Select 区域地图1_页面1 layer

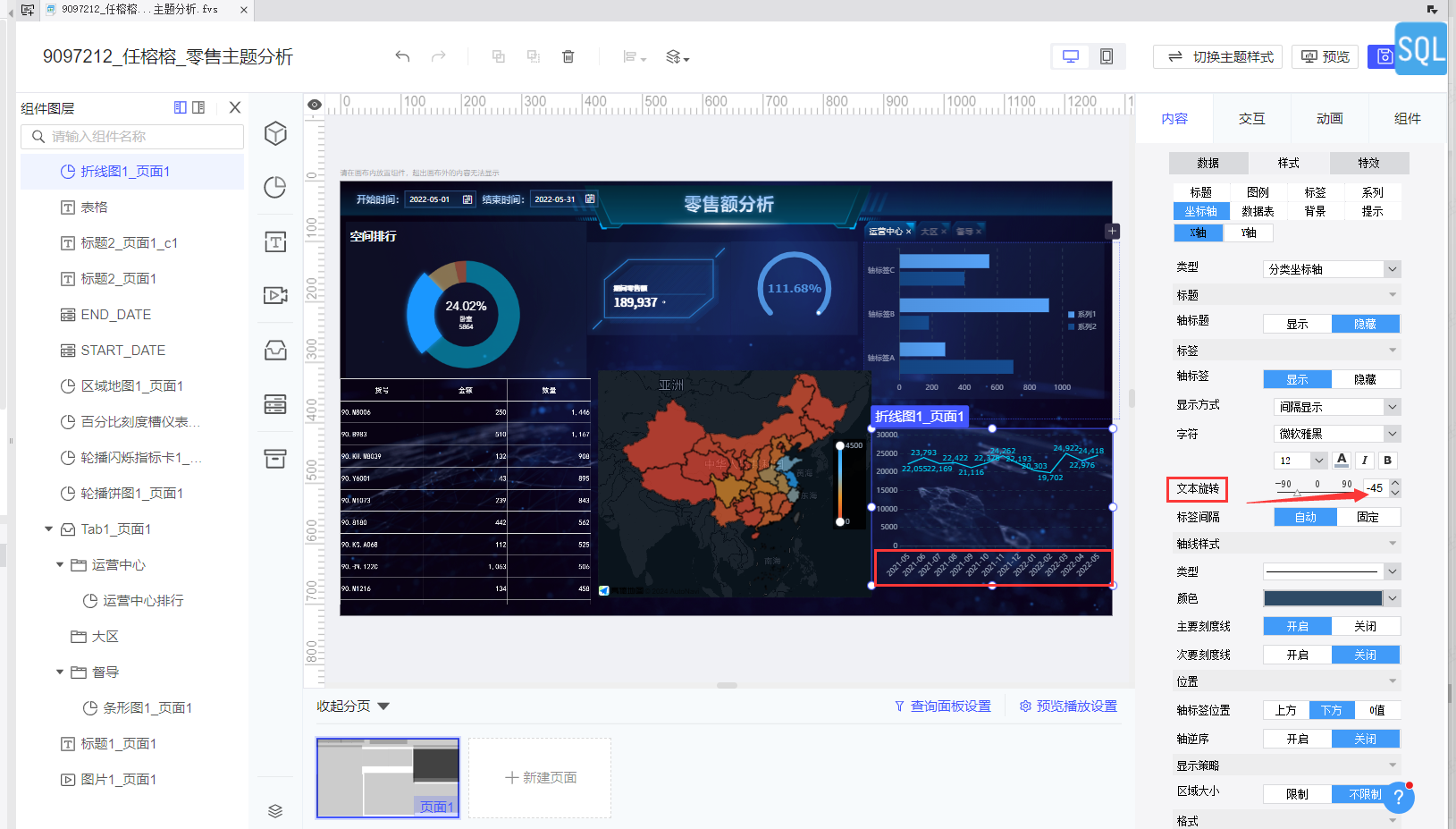132,386
